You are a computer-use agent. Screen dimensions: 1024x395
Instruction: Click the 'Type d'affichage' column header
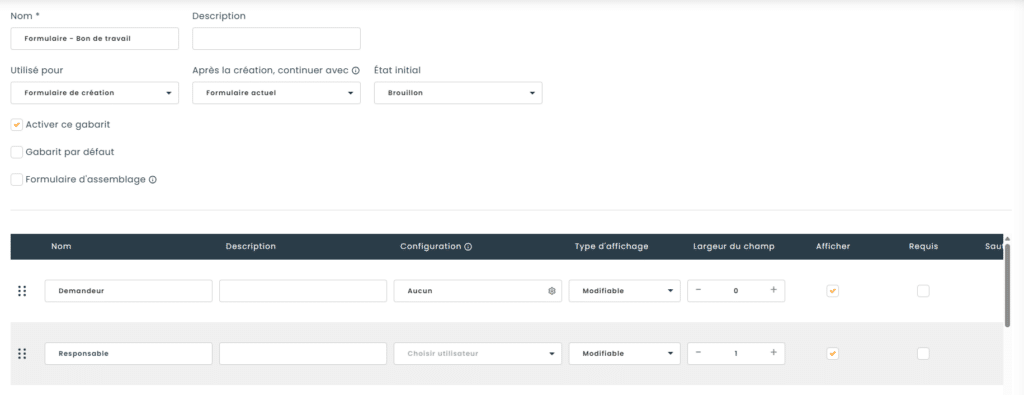pyautogui.click(x=611, y=247)
